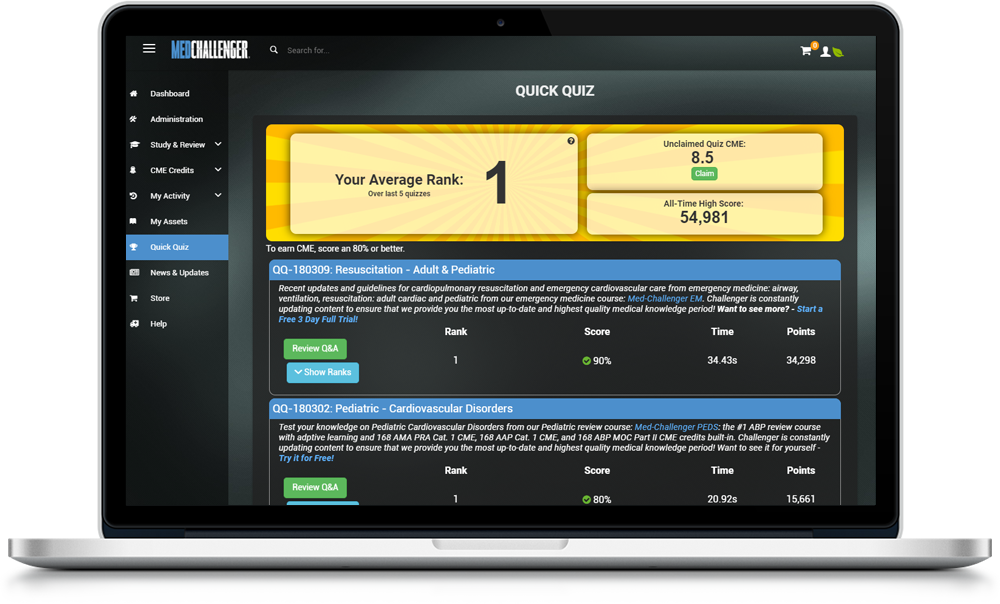Screen dimensions: 1000x604
Task: Expand the My Activity submenu chevron
Action: (x=218, y=195)
